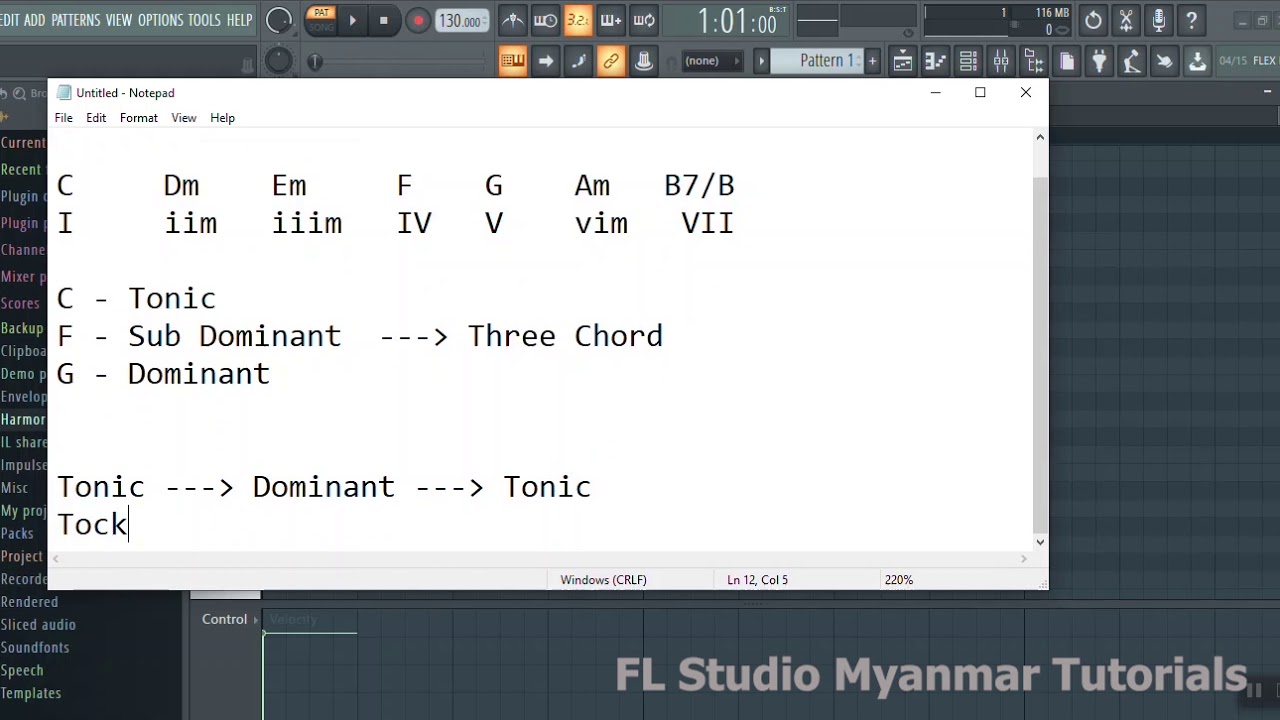
Task: Click Notepad vertical scrollbar up arrow
Action: point(1040,138)
